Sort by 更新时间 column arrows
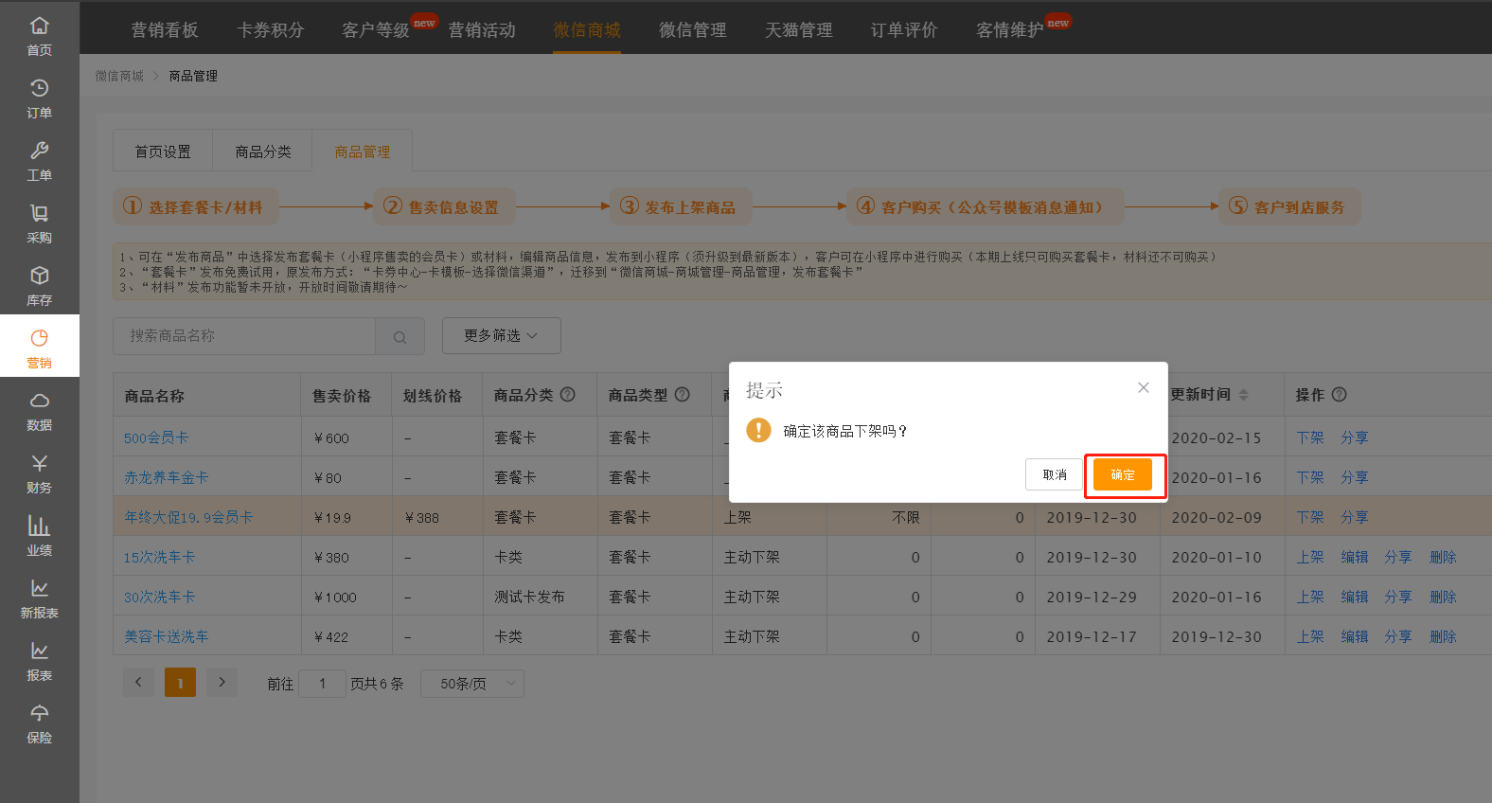Image resolution: width=1492 pixels, height=803 pixels. 1243,395
